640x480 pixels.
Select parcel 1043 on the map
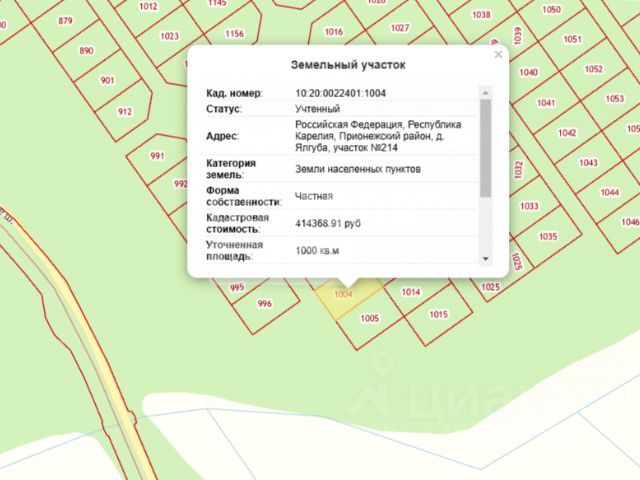click(588, 162)
